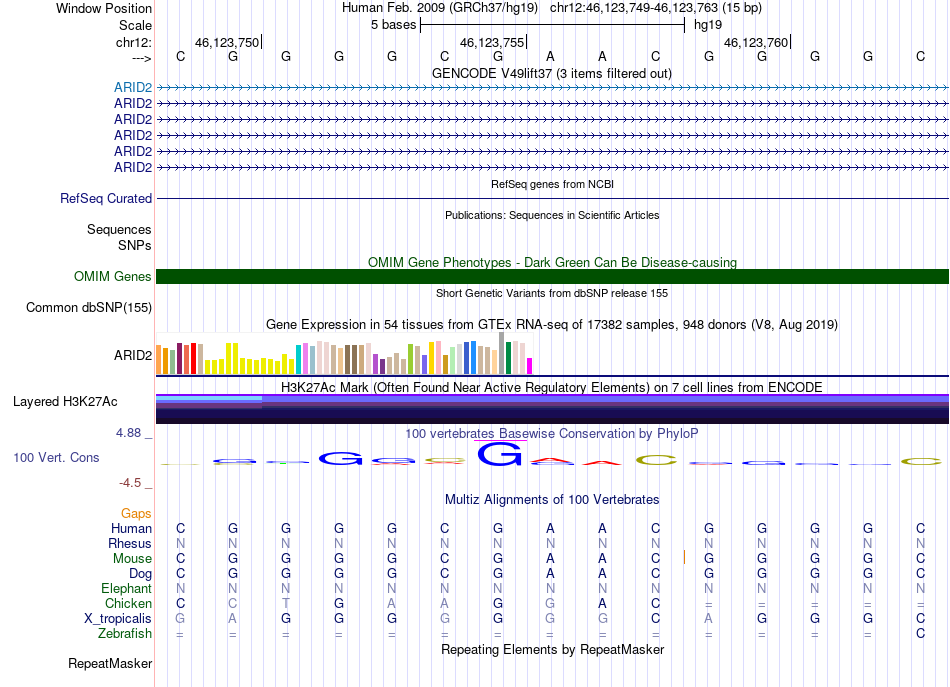950x687 pixels.
Task: Click the Mouse alignment row label
Action: tap(132, 559)
